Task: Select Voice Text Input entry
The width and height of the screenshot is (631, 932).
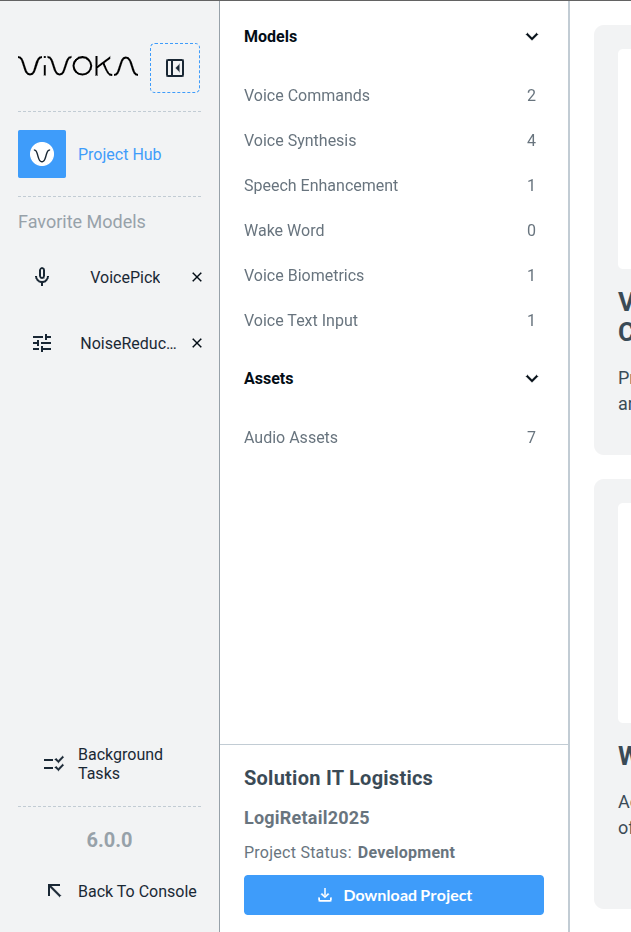Action: [x=301, y=321]
